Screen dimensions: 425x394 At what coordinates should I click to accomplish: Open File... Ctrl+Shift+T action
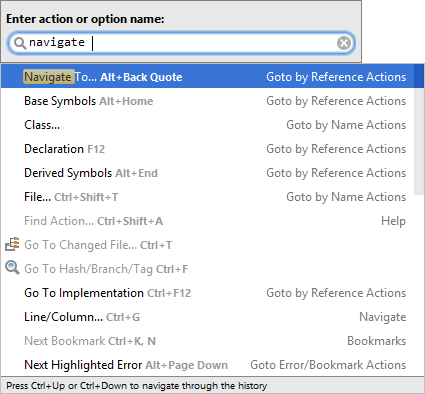point(208,197)
